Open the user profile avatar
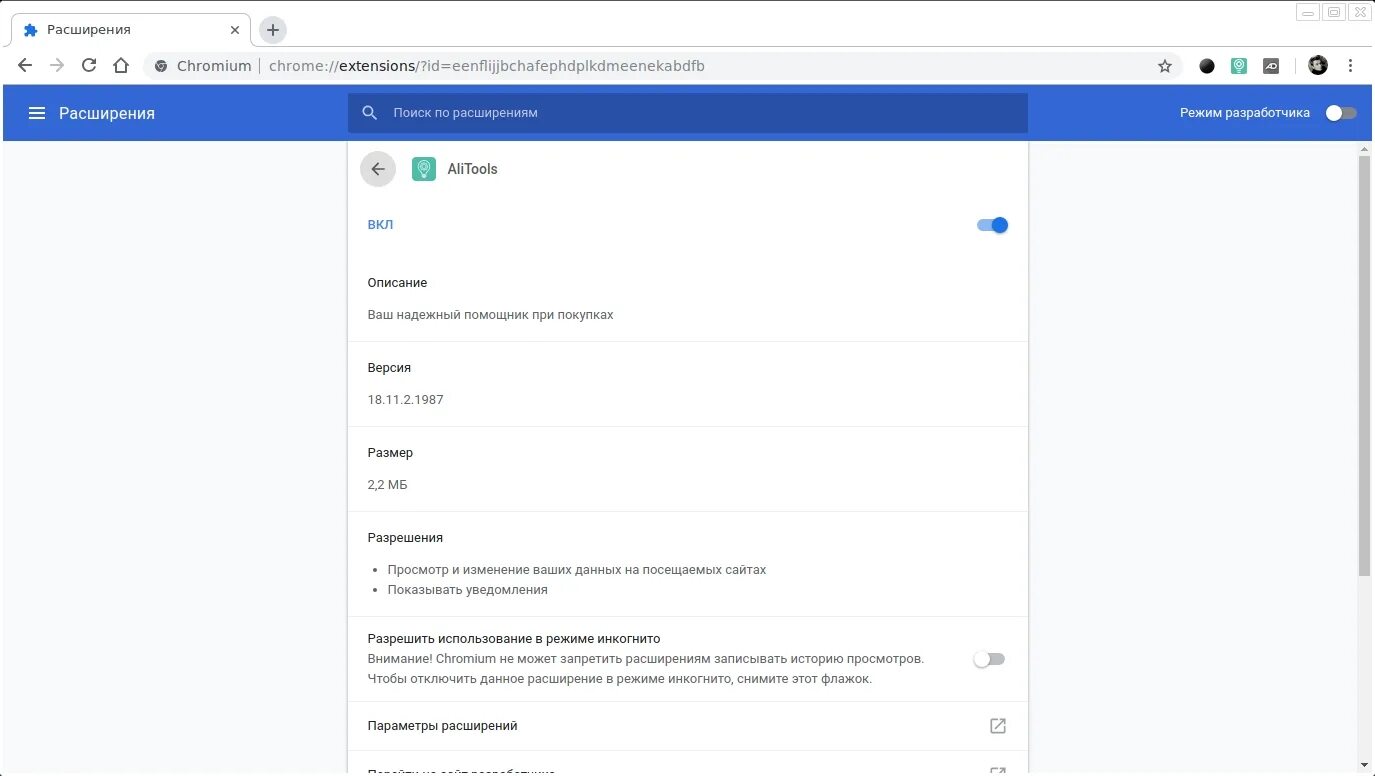This screenshot has height=776, width=1375. (x=1318, y=65)
